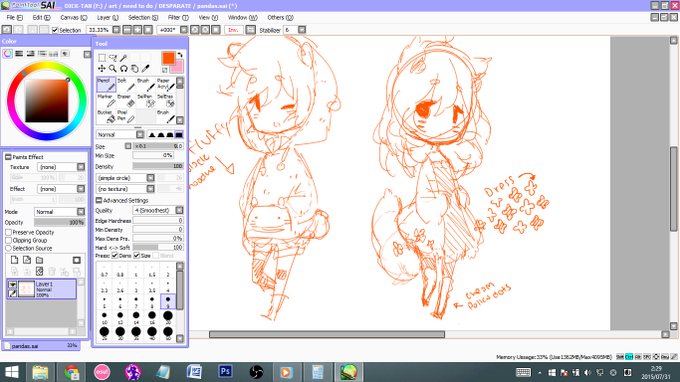Choose the rectangular selection tool
680x382 pixels.
pyautogui.click(x=102, y=58)
